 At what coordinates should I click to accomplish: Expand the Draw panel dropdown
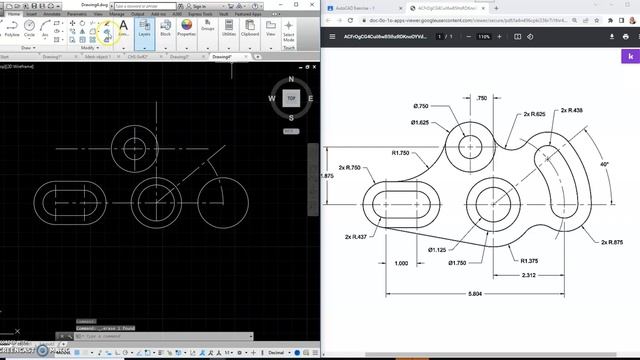[x=28, y=48]
